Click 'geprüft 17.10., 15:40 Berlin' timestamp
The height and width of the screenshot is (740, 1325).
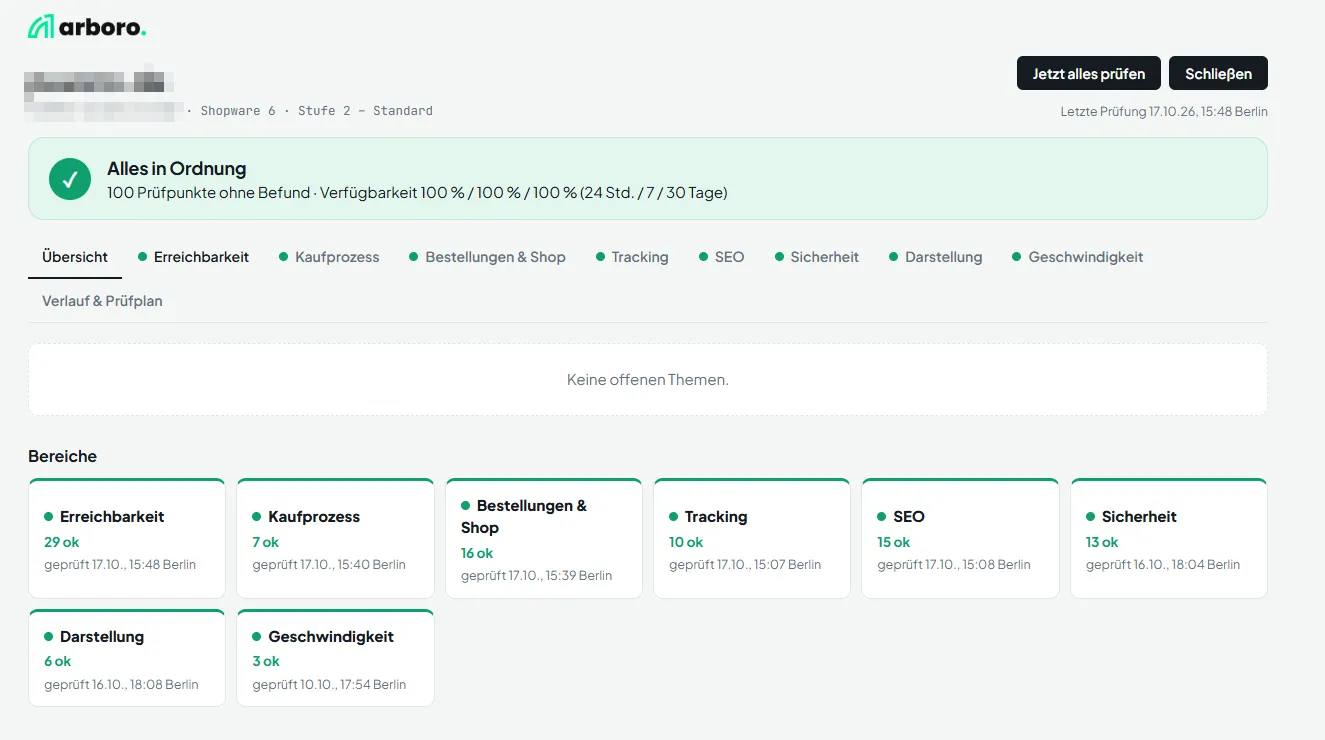coord(329,565)
